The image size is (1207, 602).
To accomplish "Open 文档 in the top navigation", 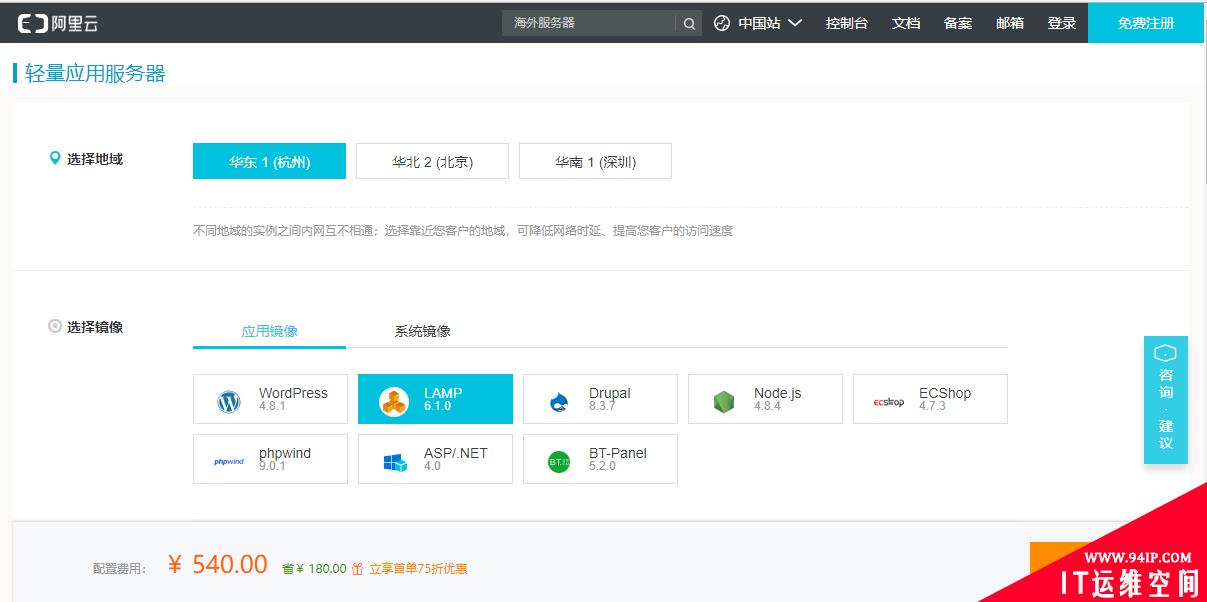I will click(x=906, y=23).
